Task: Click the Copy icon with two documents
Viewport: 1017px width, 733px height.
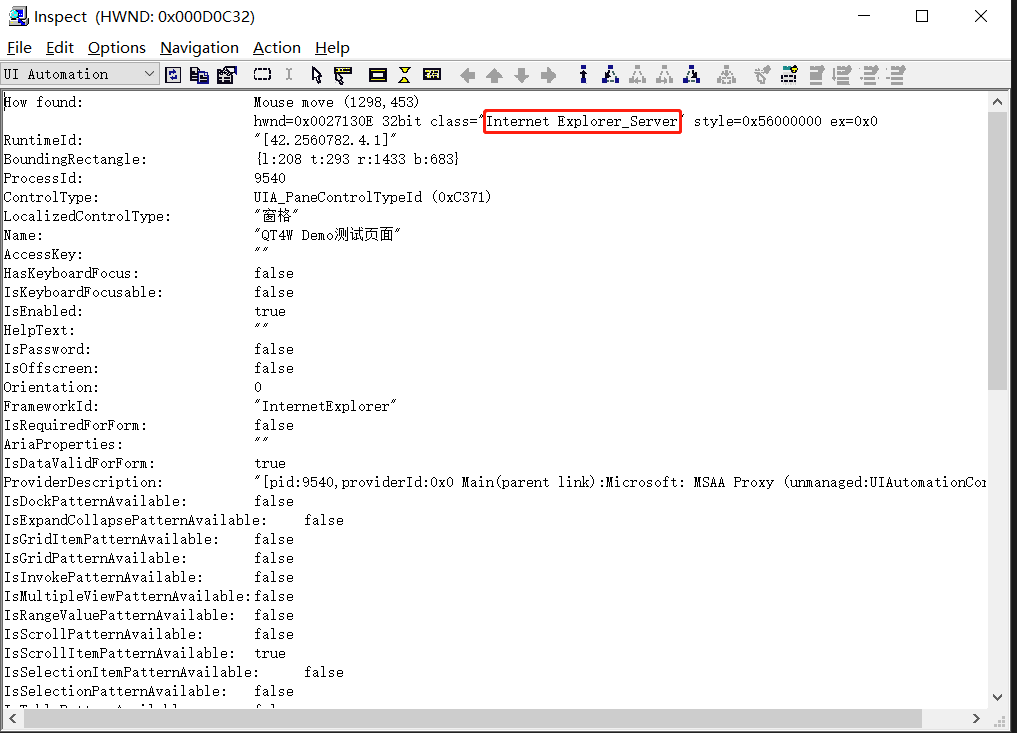Action: pos(199,75)
